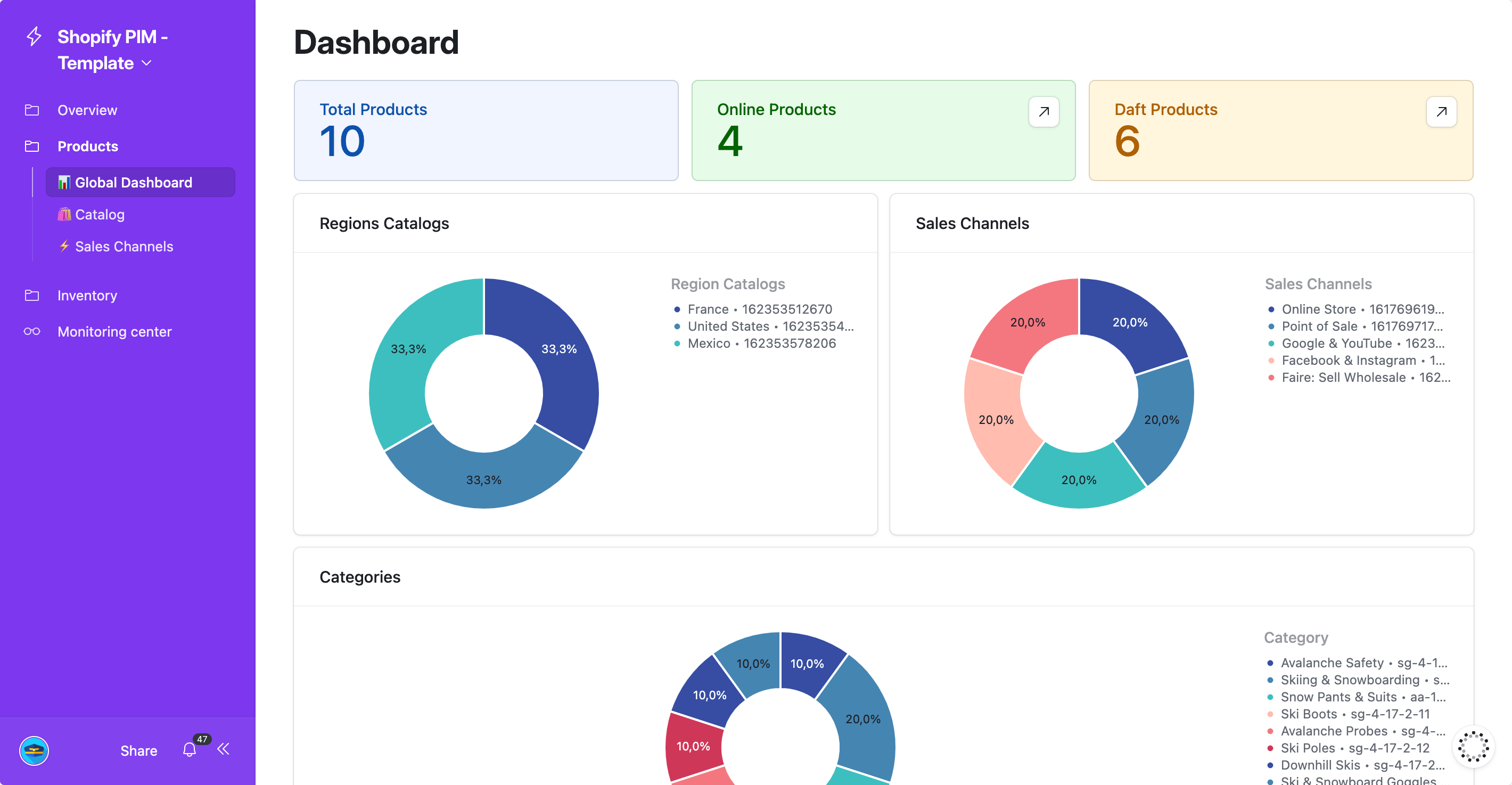Click the bar chart icon beside Global Dashboard
1512x785 pixels.
pos(65,182)
